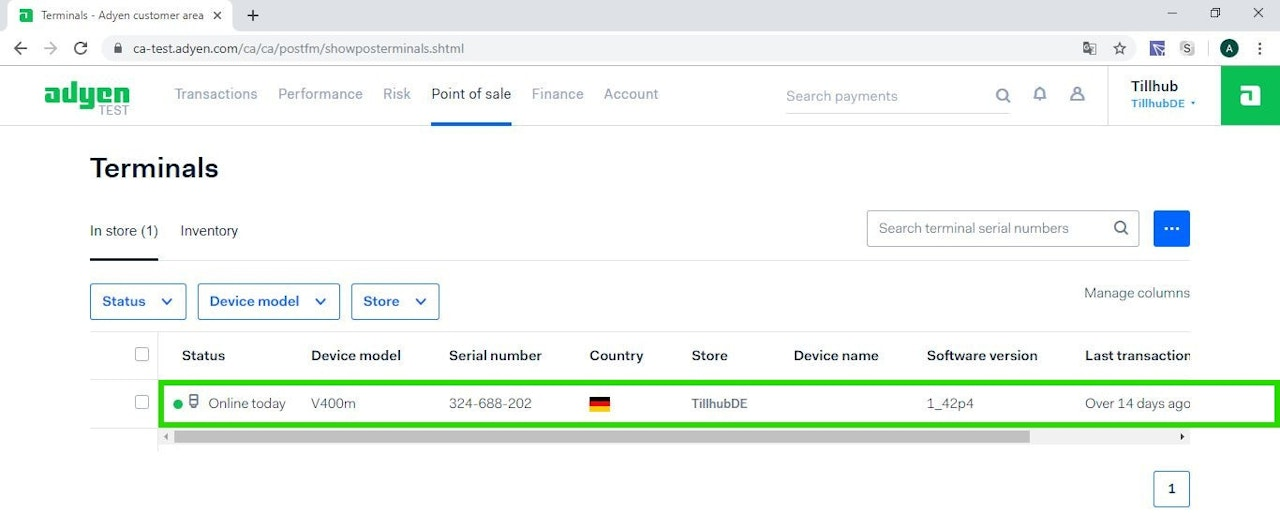Tick checkbox for terminal 324-688-202
The width and height of the screenshot is (1280, 513).
tap(142, 402)
